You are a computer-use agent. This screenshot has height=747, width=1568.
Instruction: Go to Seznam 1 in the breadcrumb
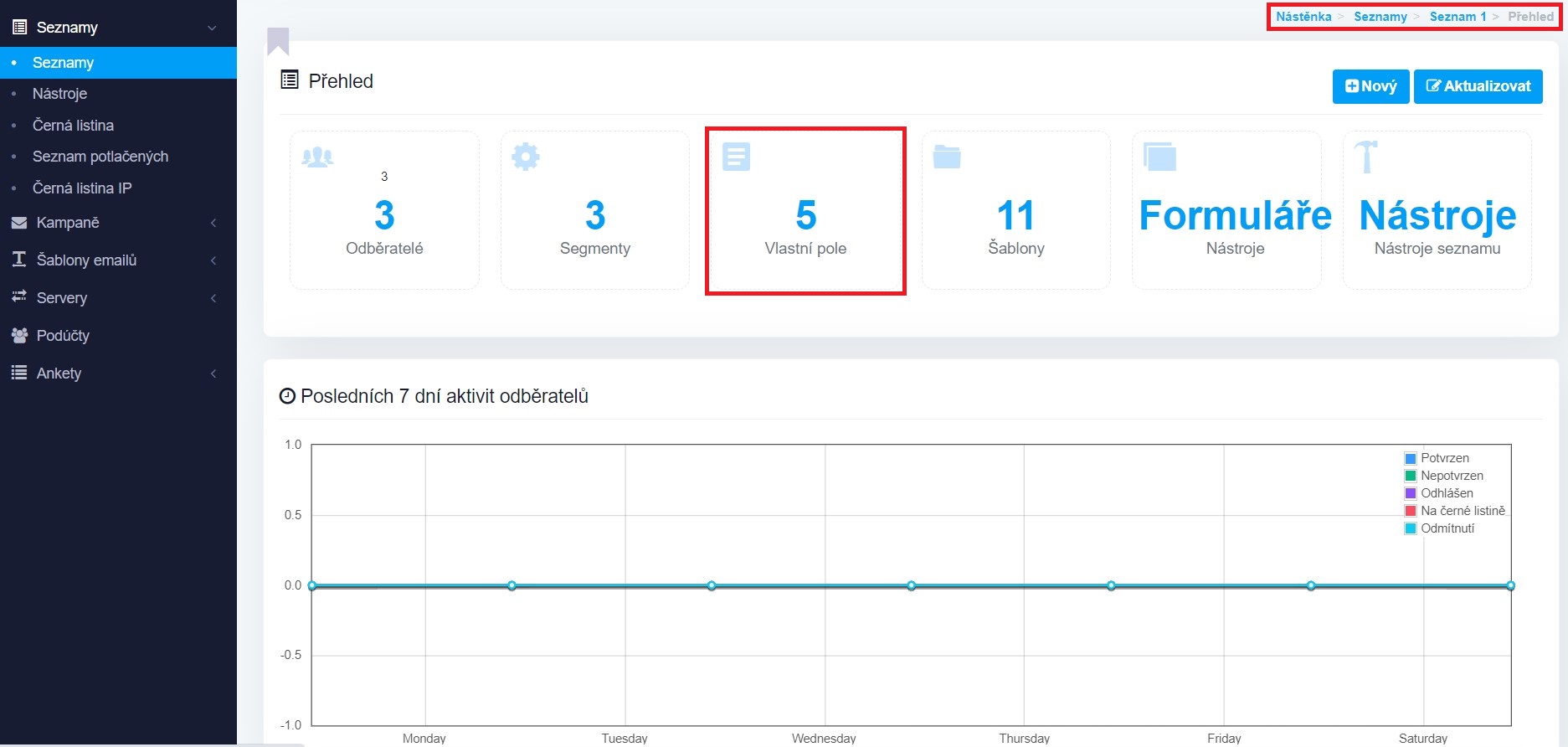click(x=1457, y=17)
